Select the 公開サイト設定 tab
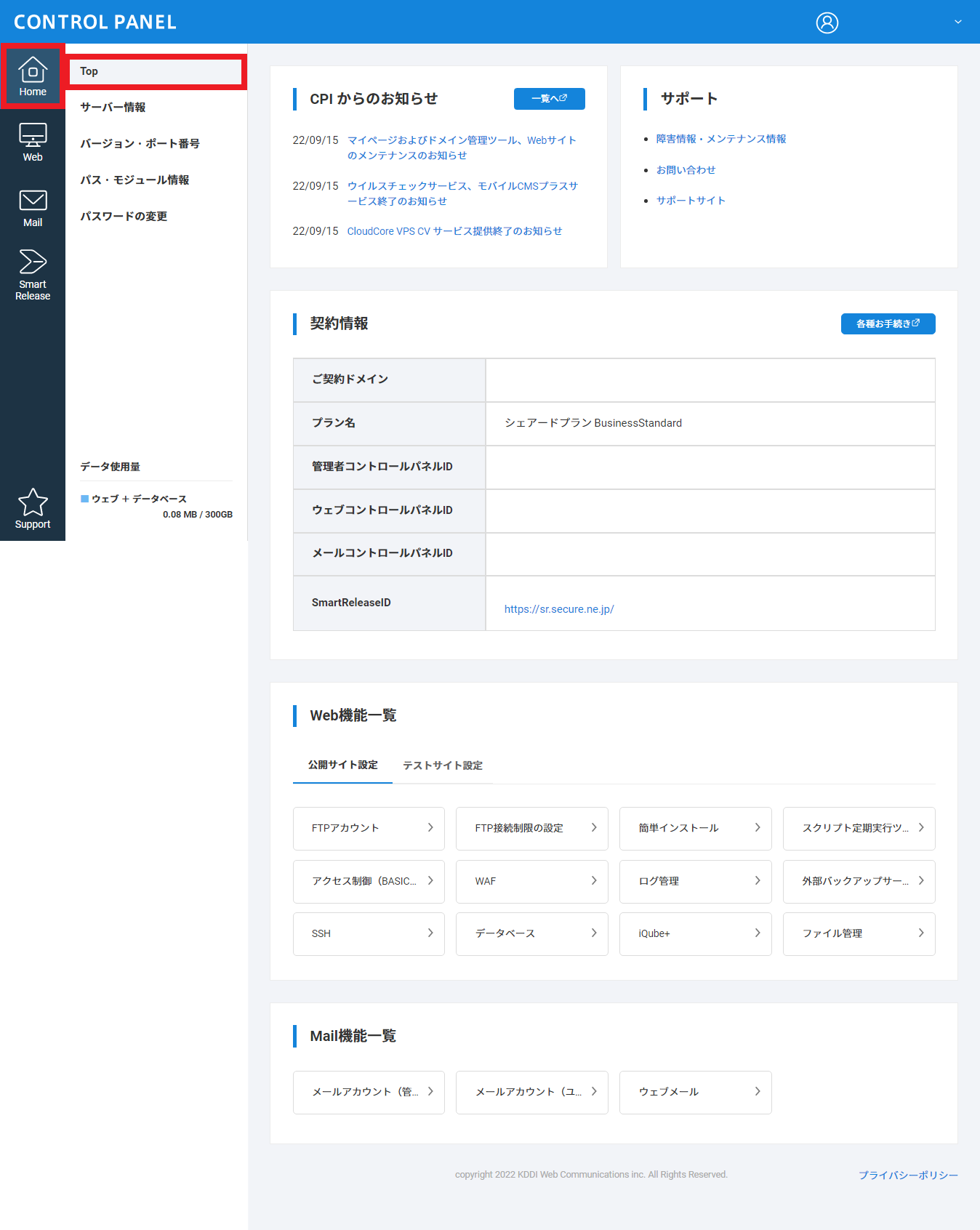980x1230 pixels. (342, 765)
